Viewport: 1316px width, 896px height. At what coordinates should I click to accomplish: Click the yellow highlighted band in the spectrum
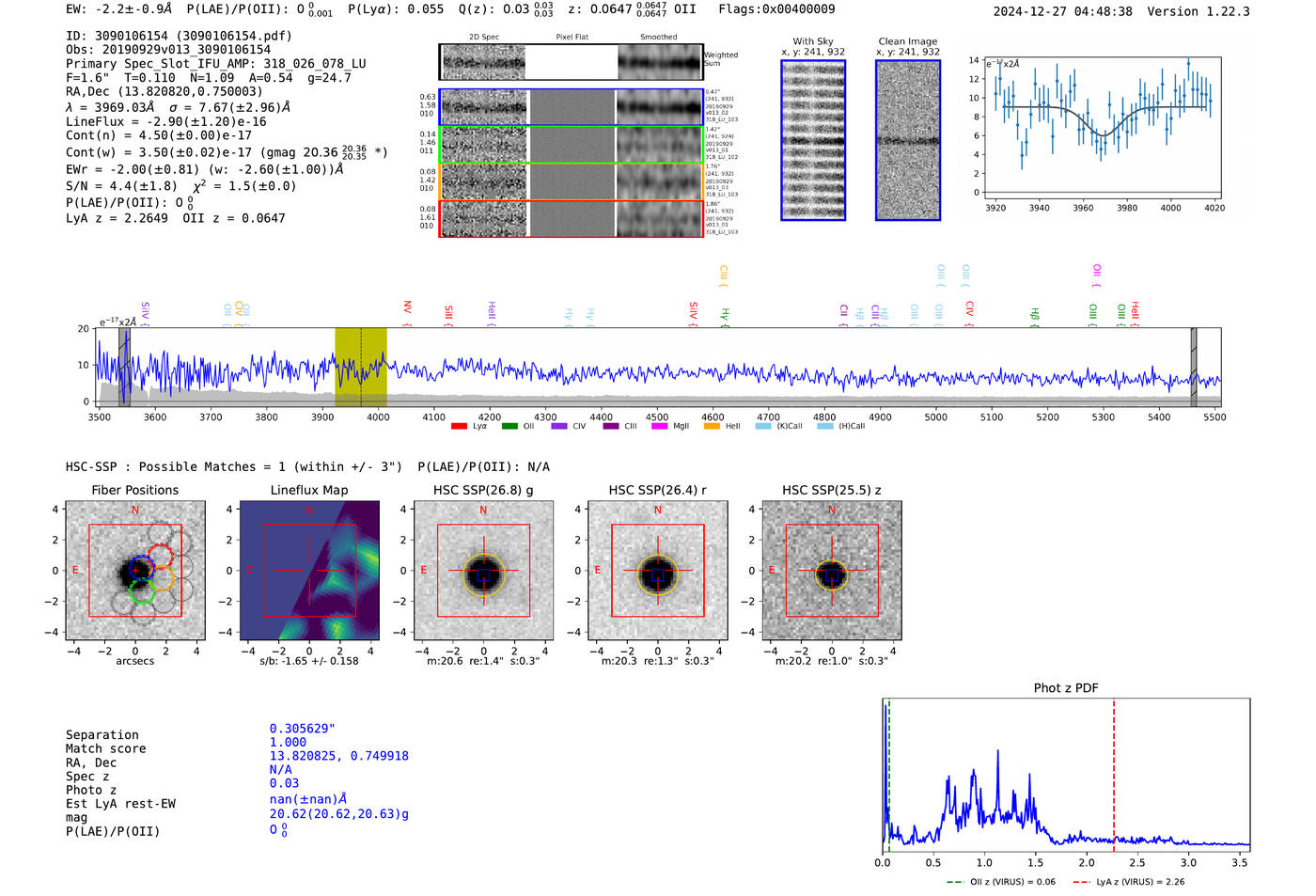pos(361,367)
